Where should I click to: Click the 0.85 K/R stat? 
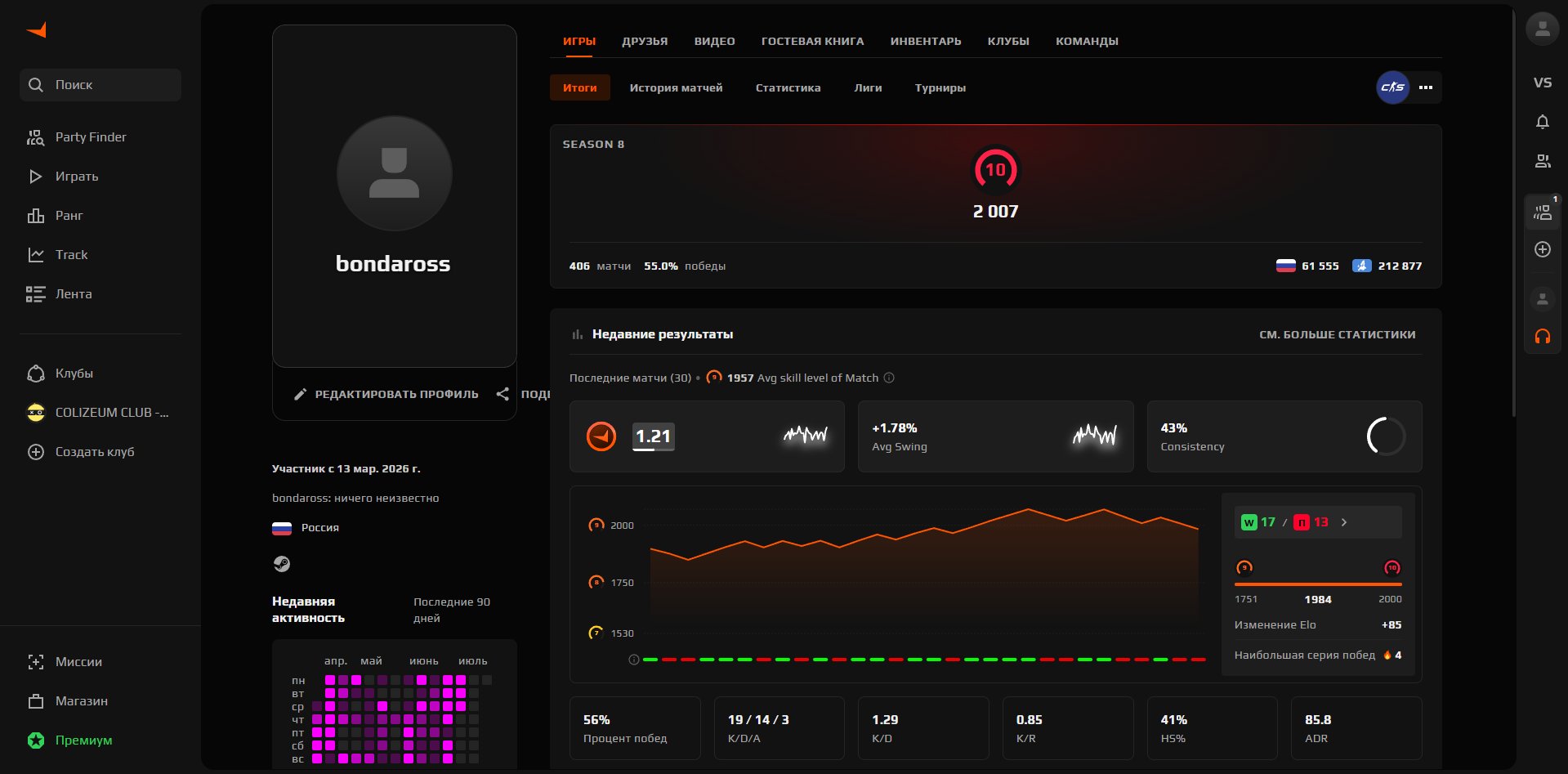pyautogui.click(x=1068, y=728)
